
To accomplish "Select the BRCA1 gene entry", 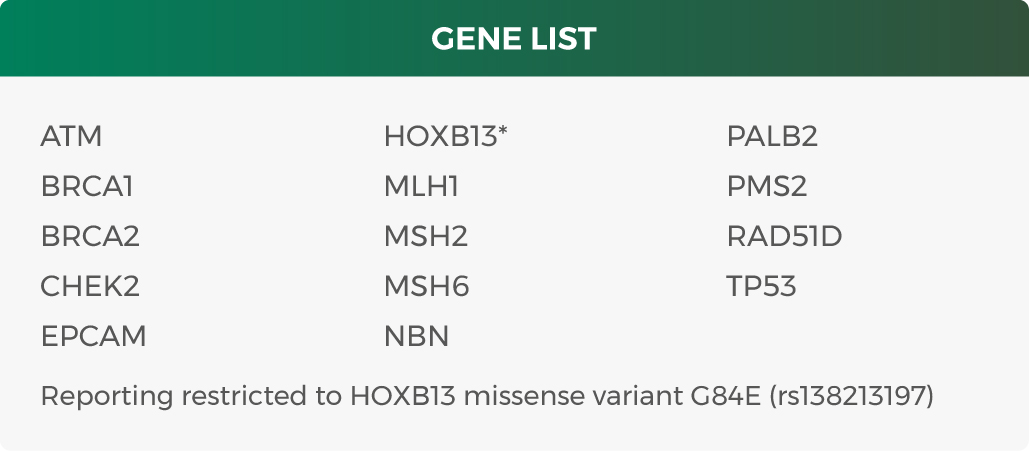I will tap(87, 186).
